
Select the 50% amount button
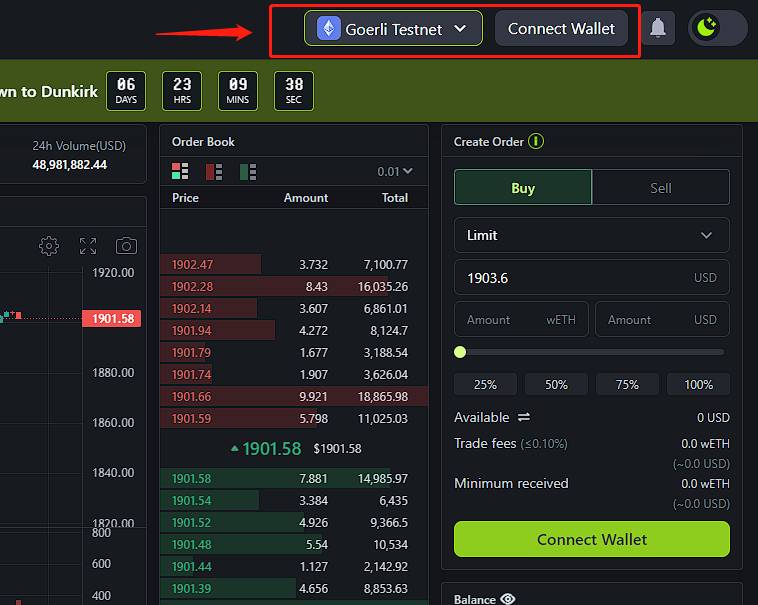[x=556, y=384]
